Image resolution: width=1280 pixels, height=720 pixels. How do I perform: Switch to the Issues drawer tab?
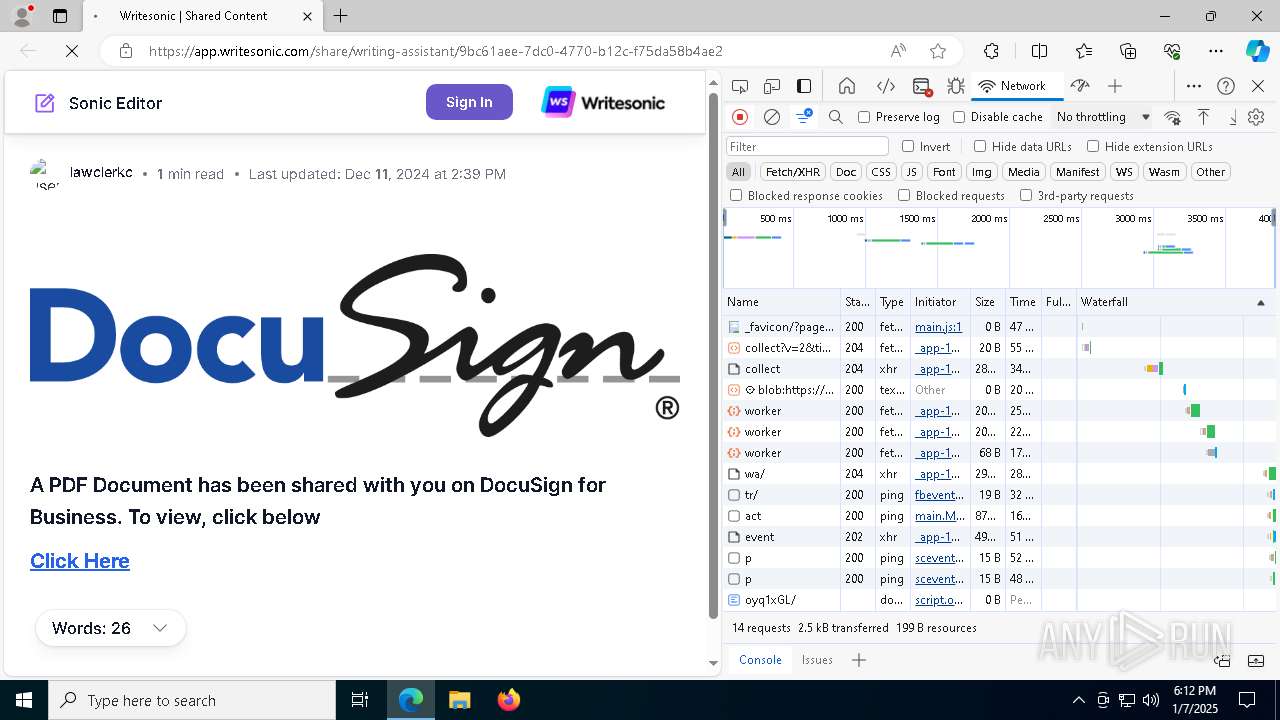817,660
